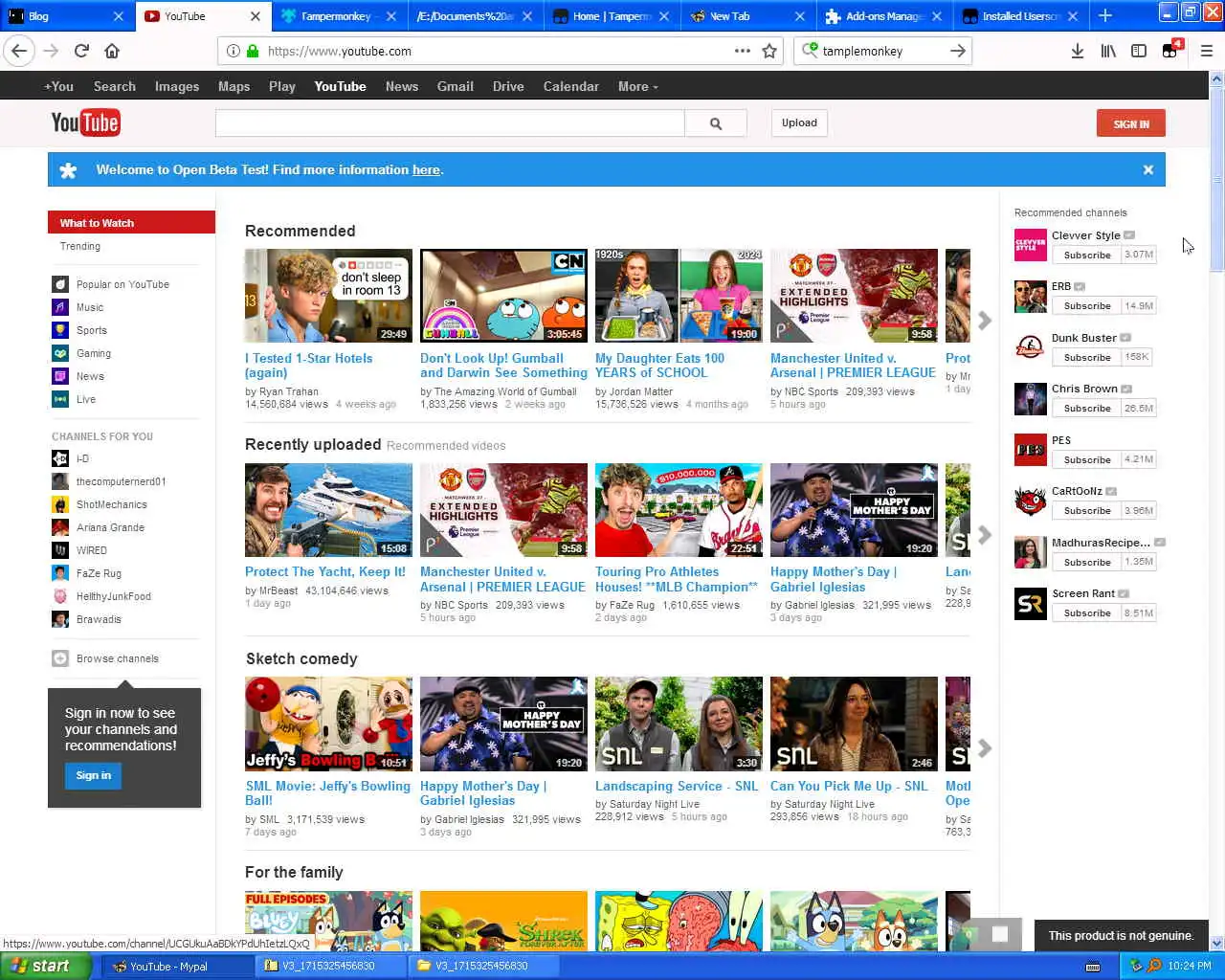1225x980 pixels.
Task: Reload the current page
Action: pos(81,51)
